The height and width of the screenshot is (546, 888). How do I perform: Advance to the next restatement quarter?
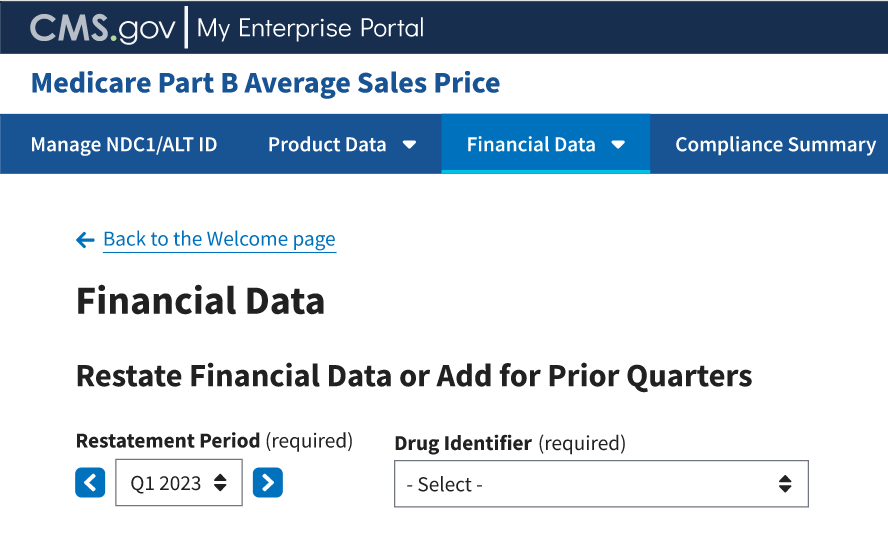point(267,483)
